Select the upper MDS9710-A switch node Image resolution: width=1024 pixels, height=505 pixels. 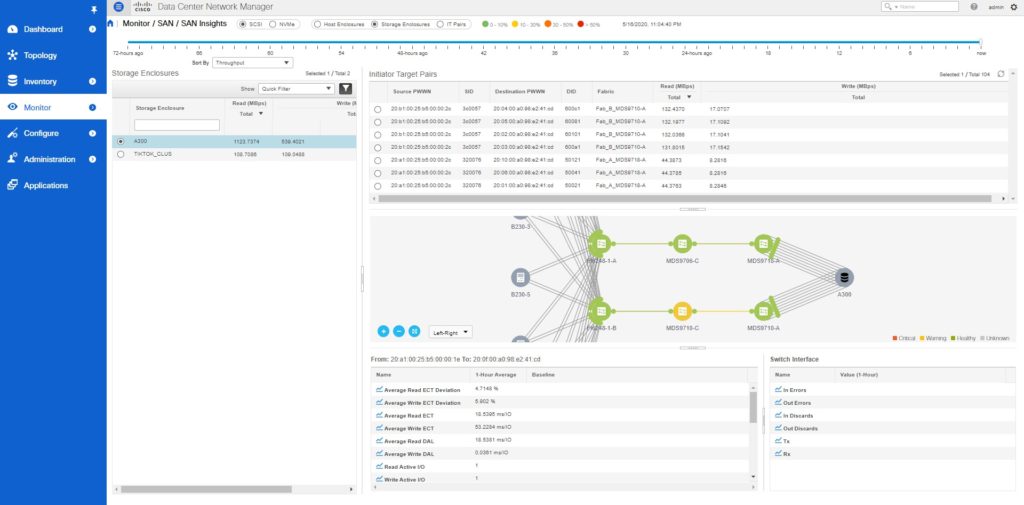[763, 244]
